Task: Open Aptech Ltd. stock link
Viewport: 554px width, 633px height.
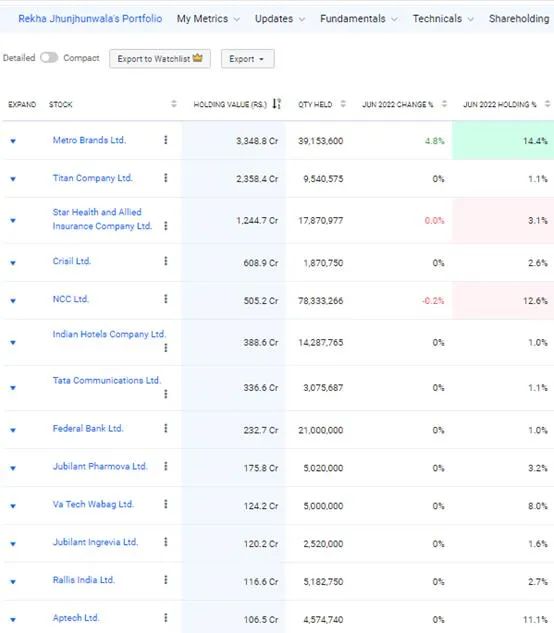Action: (x=76, y=618)
